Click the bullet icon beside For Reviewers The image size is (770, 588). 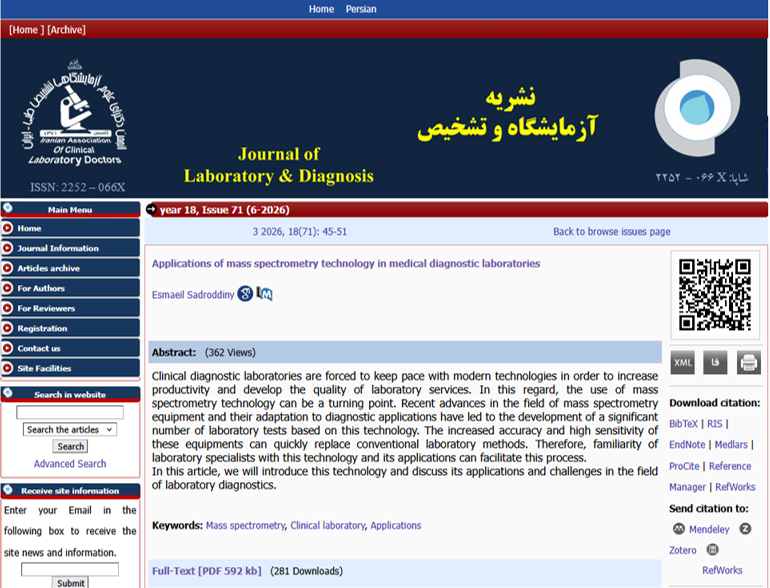[x=7, y=308]
